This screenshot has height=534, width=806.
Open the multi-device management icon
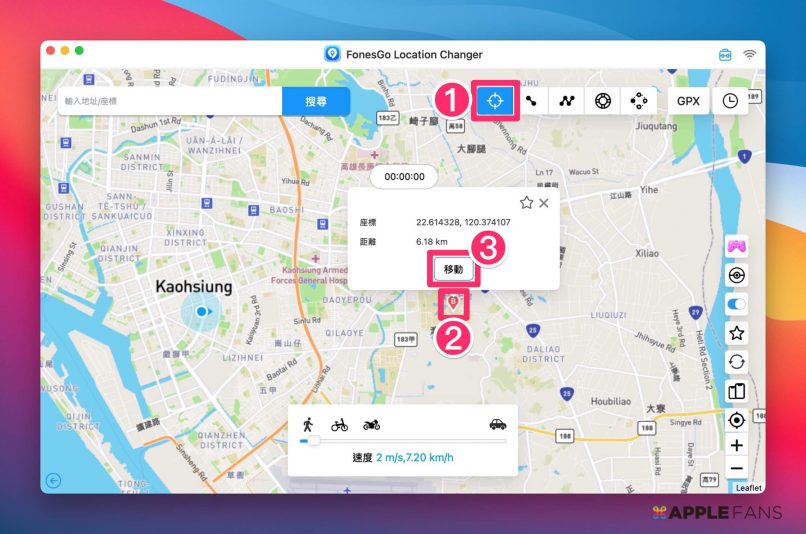737,391
